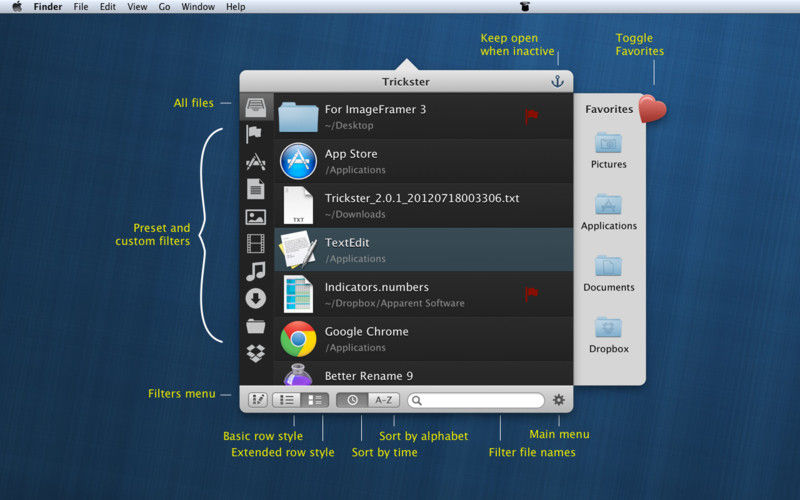The width and height of the screenshot is (800, 500).
Task: Select the All files filter icon
Action: [256, 107]
